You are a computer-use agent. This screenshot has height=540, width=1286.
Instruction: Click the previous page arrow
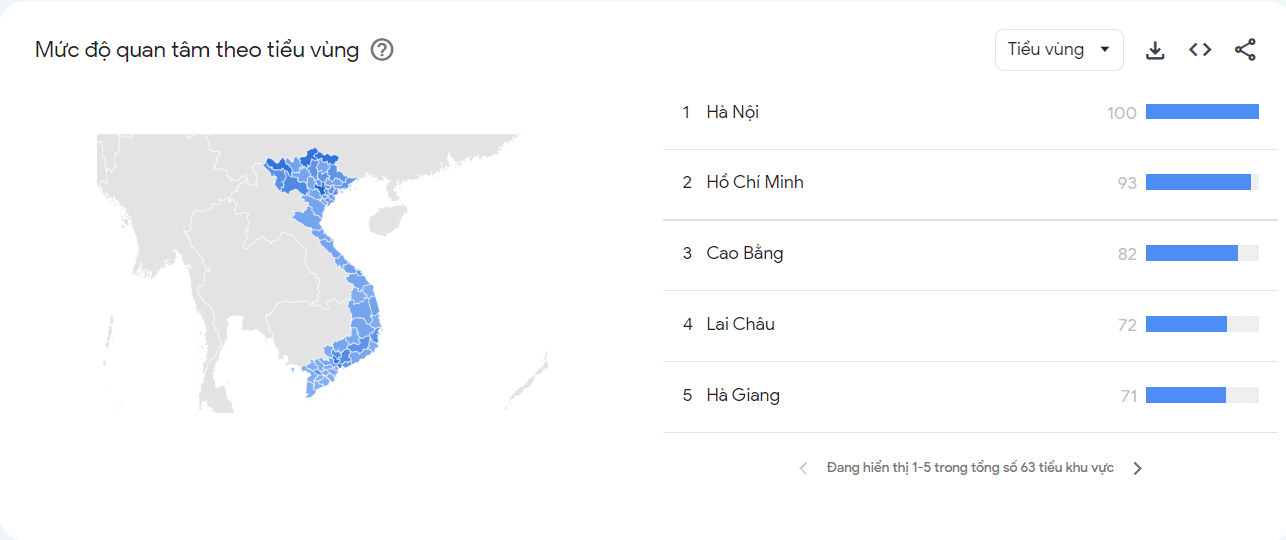(x=803, y=468)
